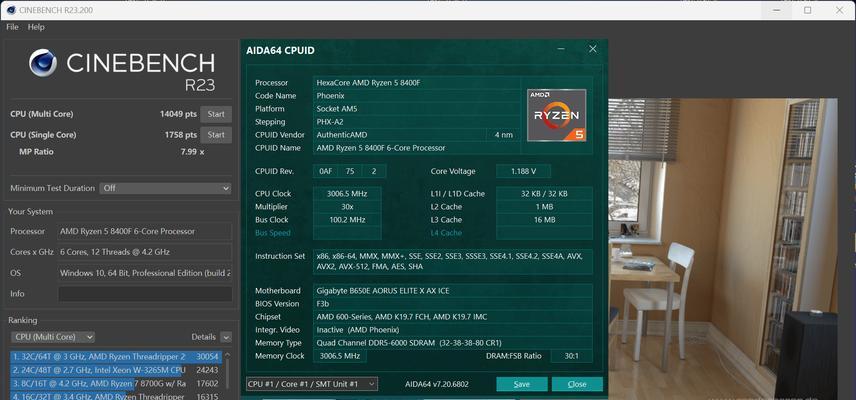
Task: Click the DRAM:FSB Ratio 30:1 value
Action: point(572,356)
